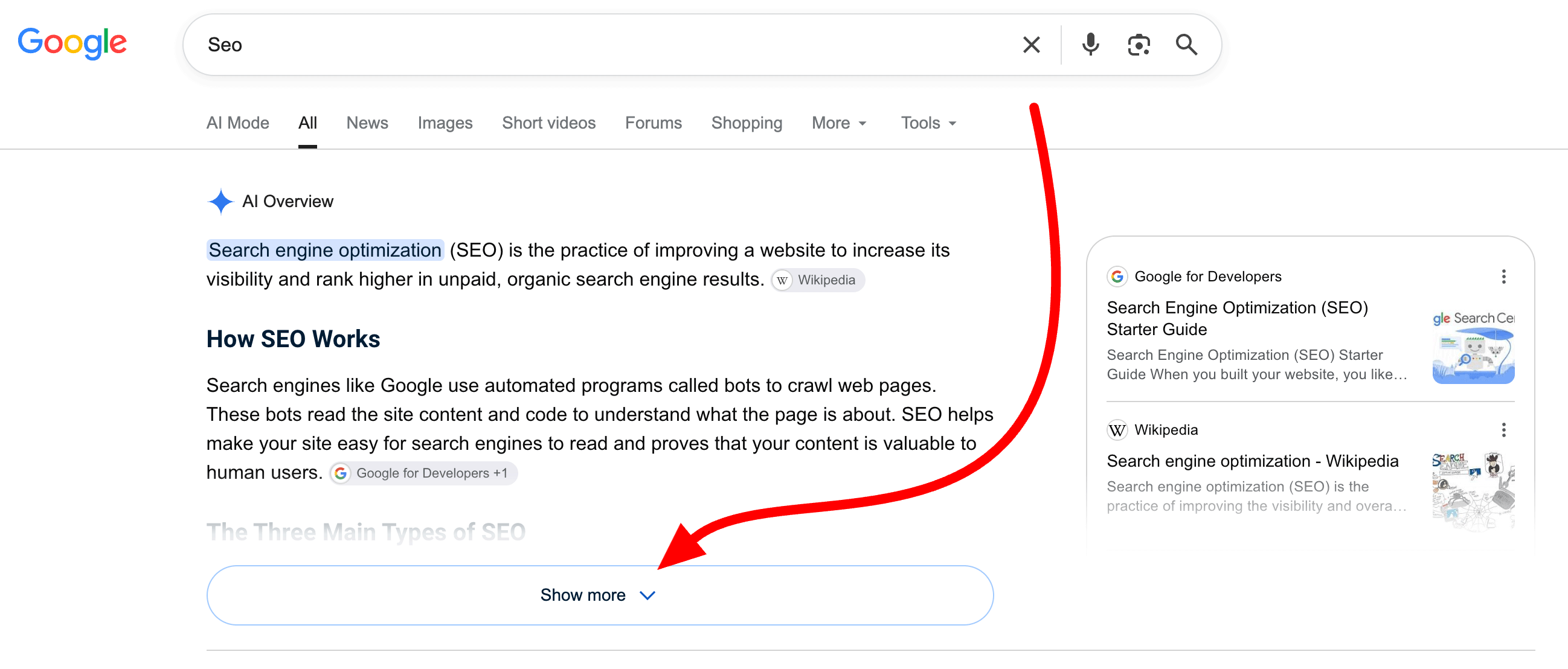Open the Wikipedia source chip
Screen dimensions: 1568x669
pyautogui.click(x=817, y=280)
